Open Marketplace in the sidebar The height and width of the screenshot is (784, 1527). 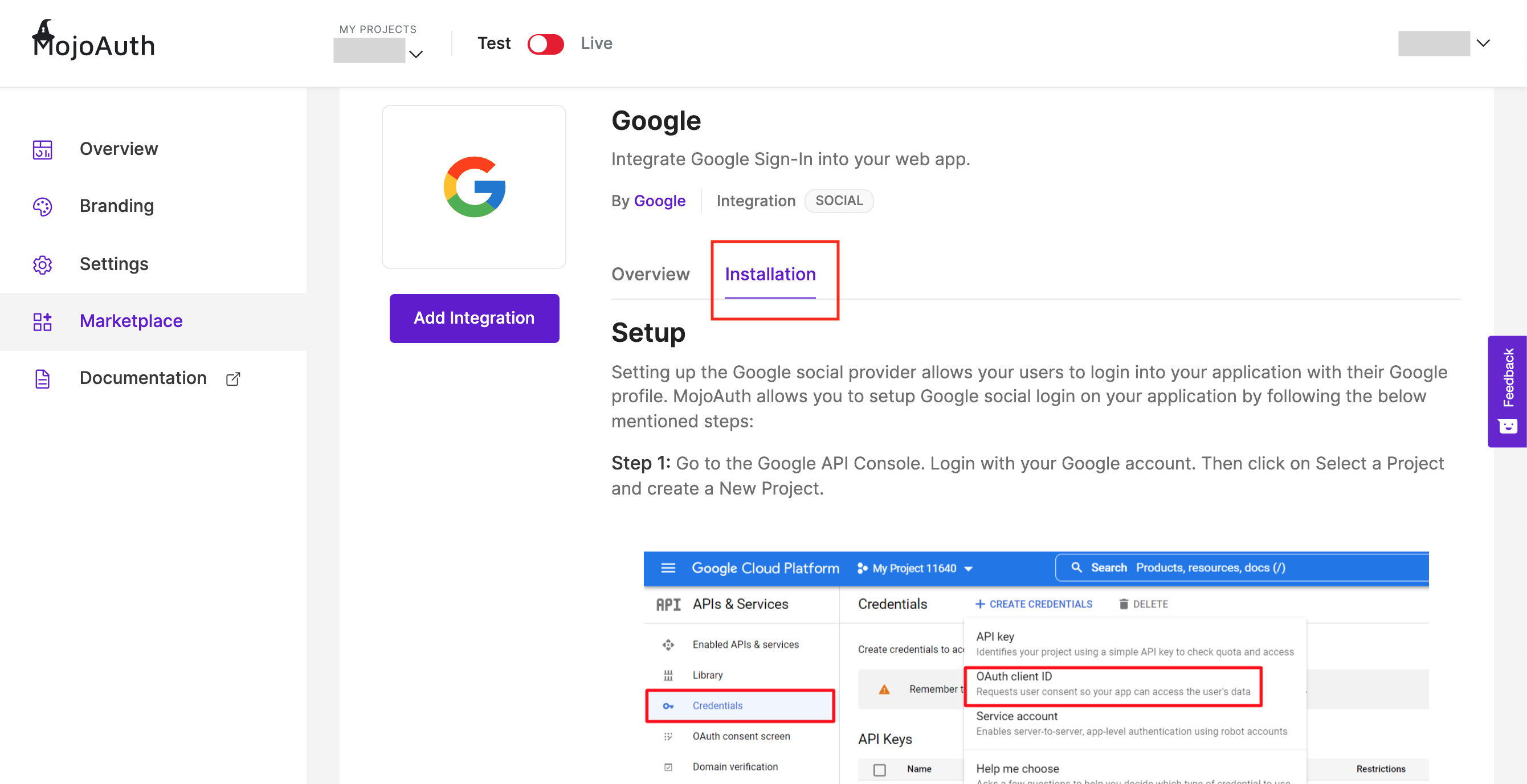tap(131, 321)
